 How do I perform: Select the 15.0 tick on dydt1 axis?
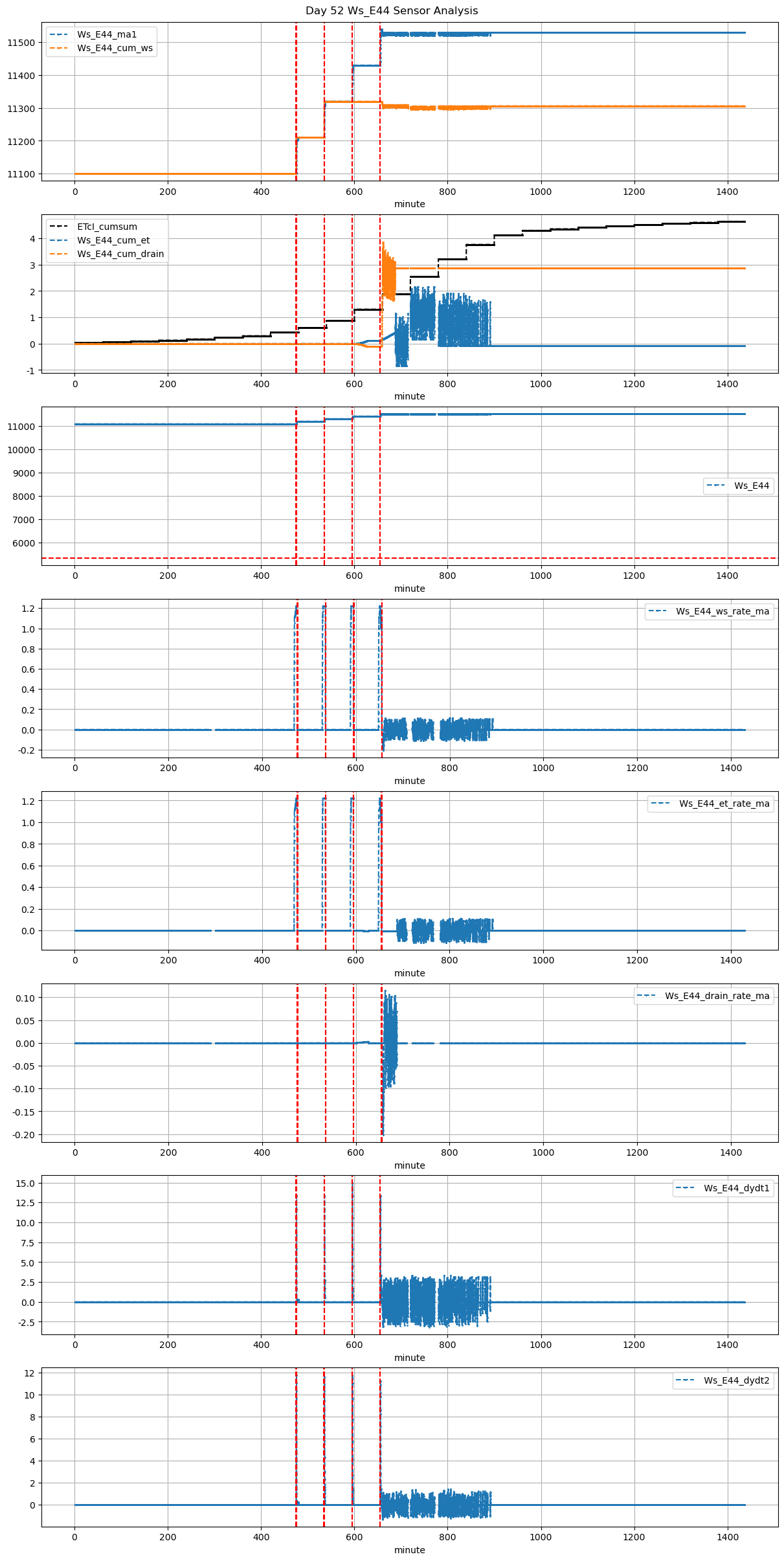[x=26, y=1183]
